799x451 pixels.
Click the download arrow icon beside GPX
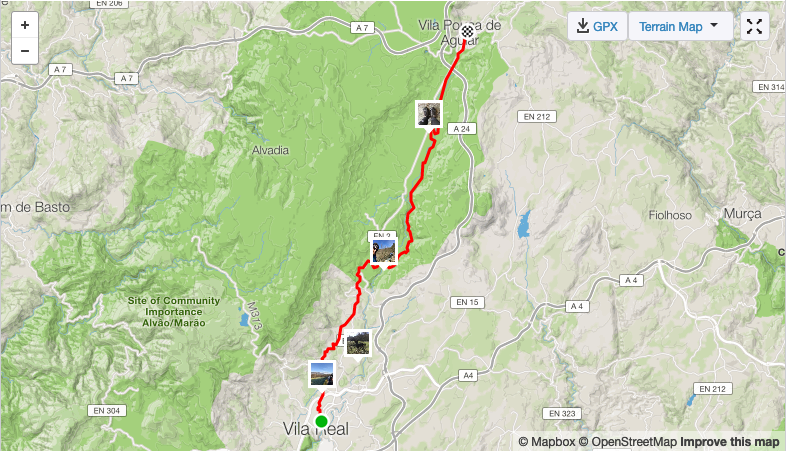tap(582, 26)
